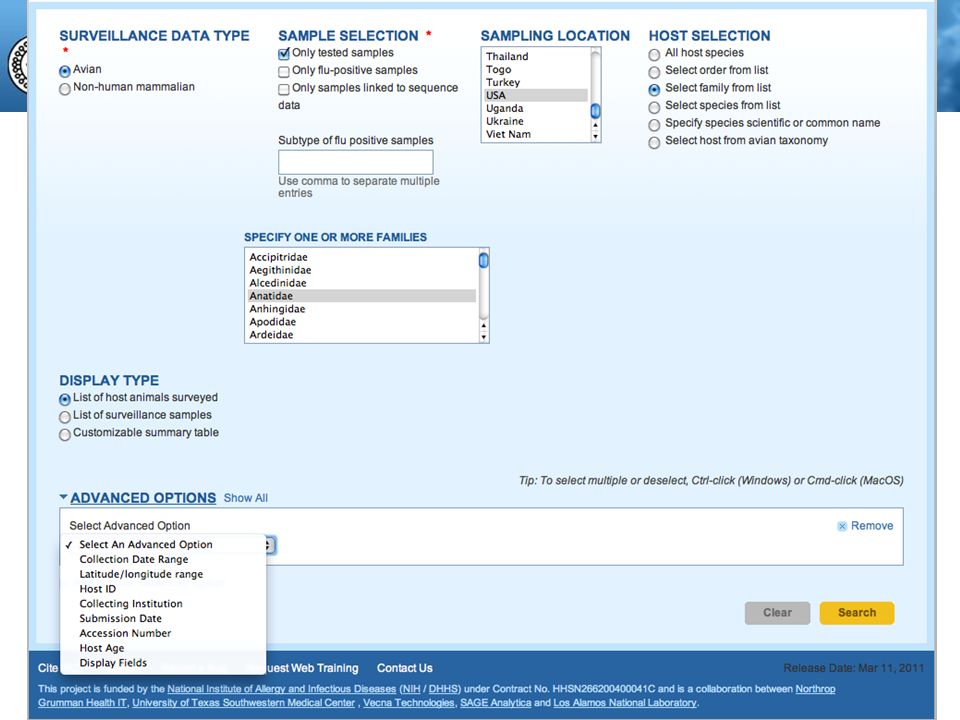Choose Select order from list
Screen dimensions: 960x720
pos(654,72)
